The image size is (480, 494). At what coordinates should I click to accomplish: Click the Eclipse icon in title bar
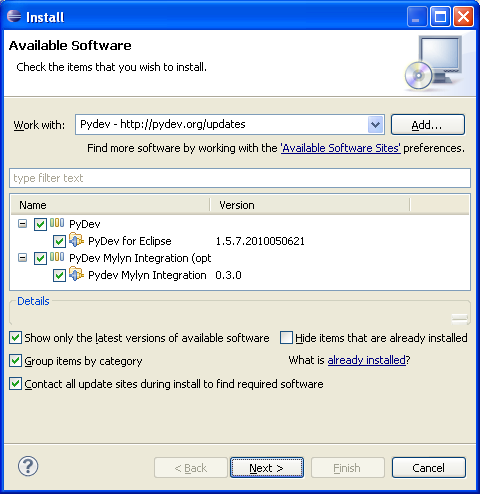point(14,16)
